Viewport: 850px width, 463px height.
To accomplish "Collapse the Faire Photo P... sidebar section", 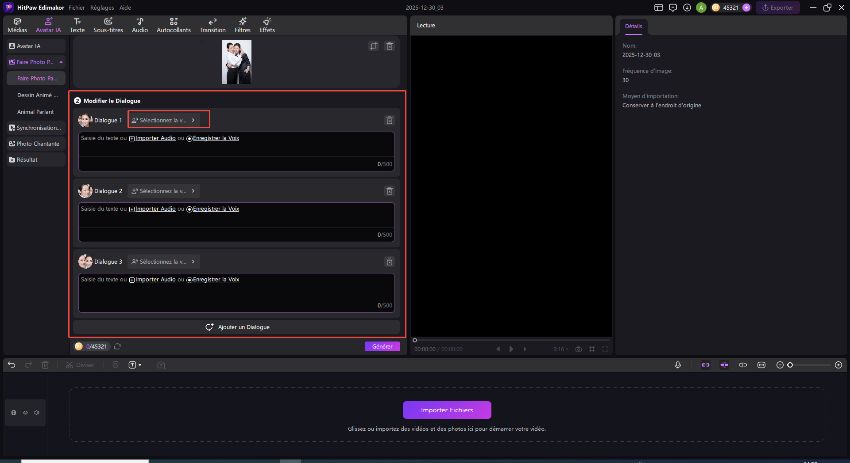I will [61, 62].
